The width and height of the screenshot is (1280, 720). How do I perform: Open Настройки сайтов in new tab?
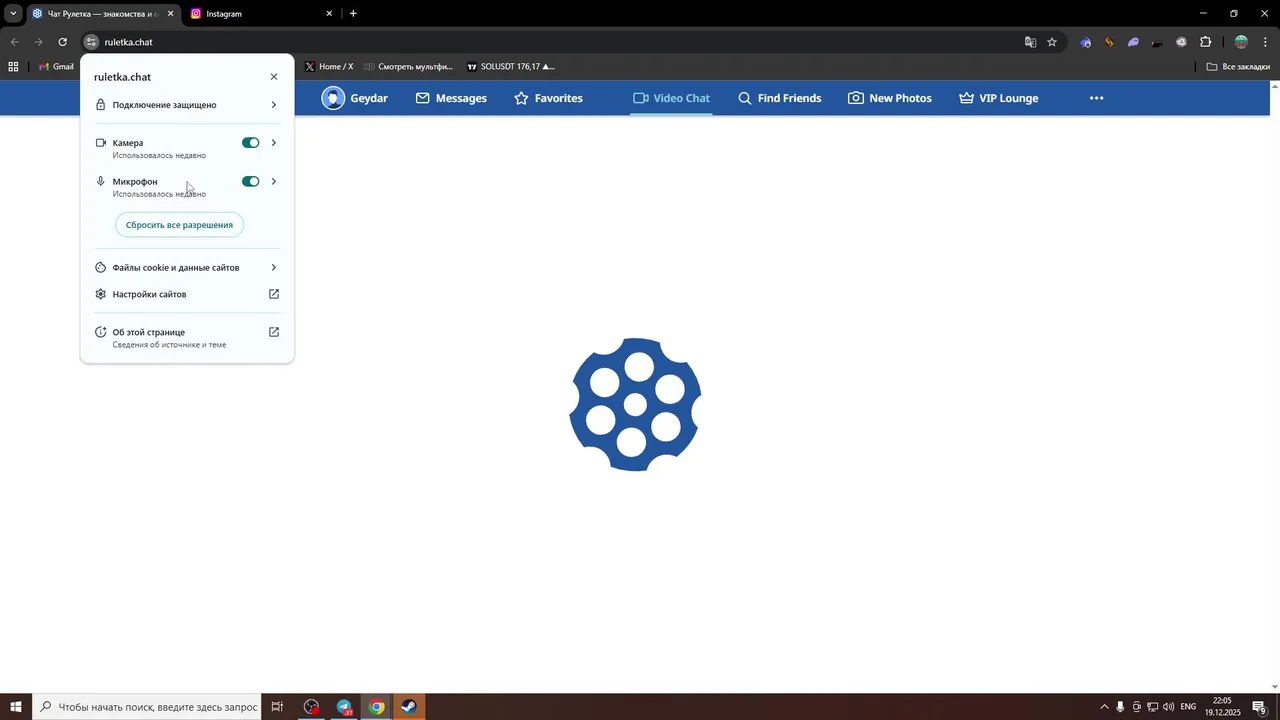(187, 295)
